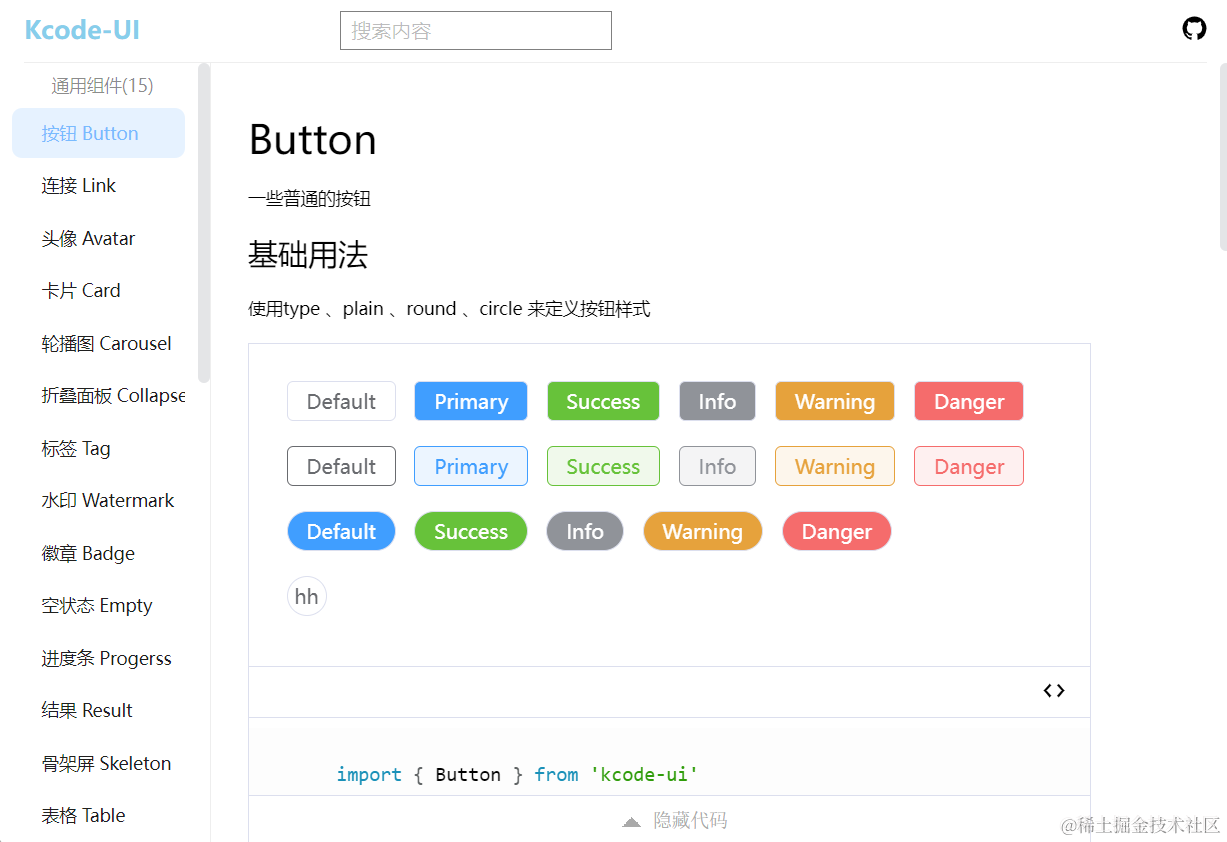
Task: Collapse code with the hide-code triangle
Action: (631, 822)
